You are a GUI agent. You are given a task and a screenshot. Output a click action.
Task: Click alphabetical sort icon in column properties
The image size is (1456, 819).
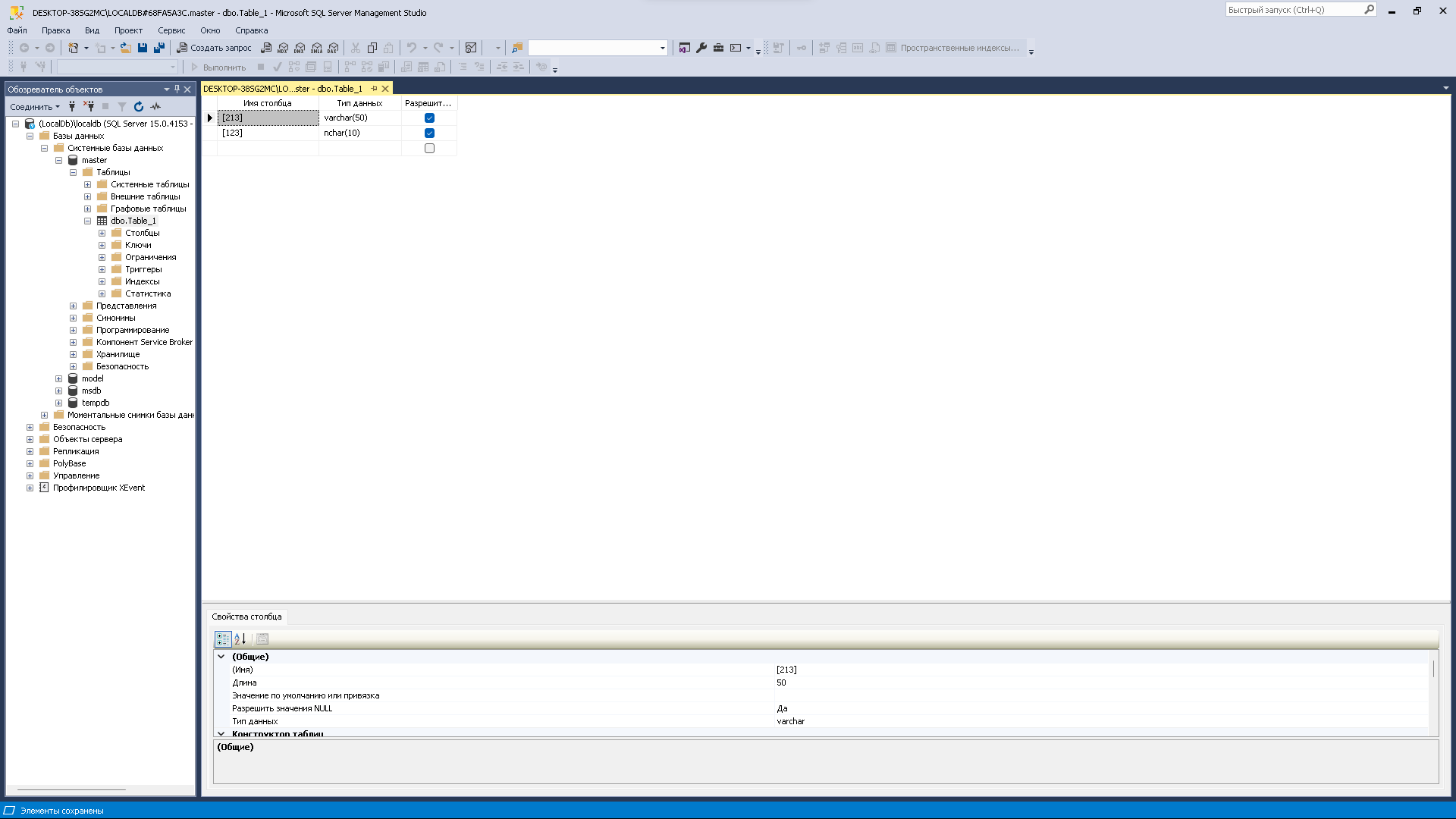pyautogui.click(x=240, y=639)
